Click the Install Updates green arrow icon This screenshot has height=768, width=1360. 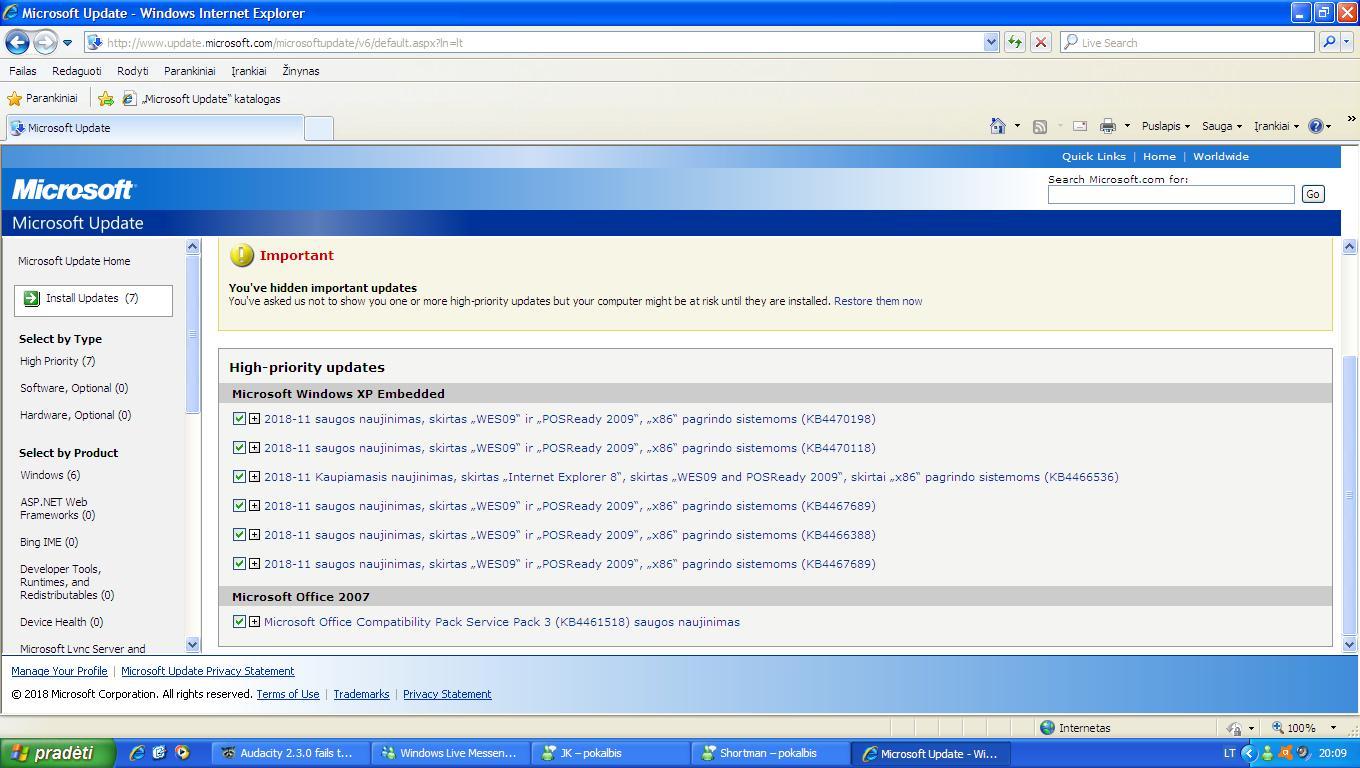31,298
